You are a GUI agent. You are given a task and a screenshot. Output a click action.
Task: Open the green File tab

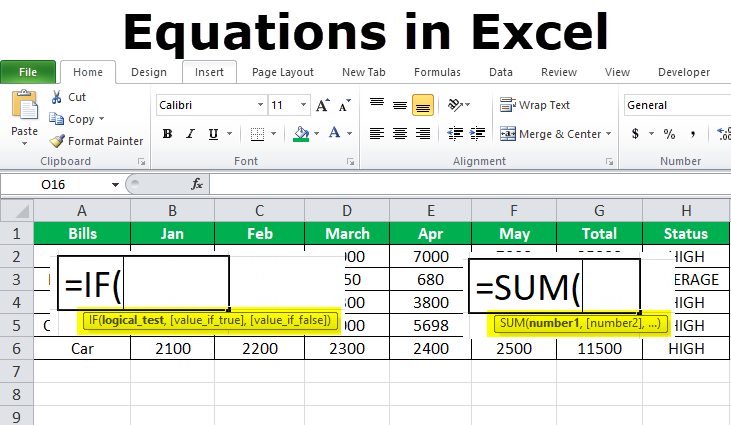(x=28, y=72)
